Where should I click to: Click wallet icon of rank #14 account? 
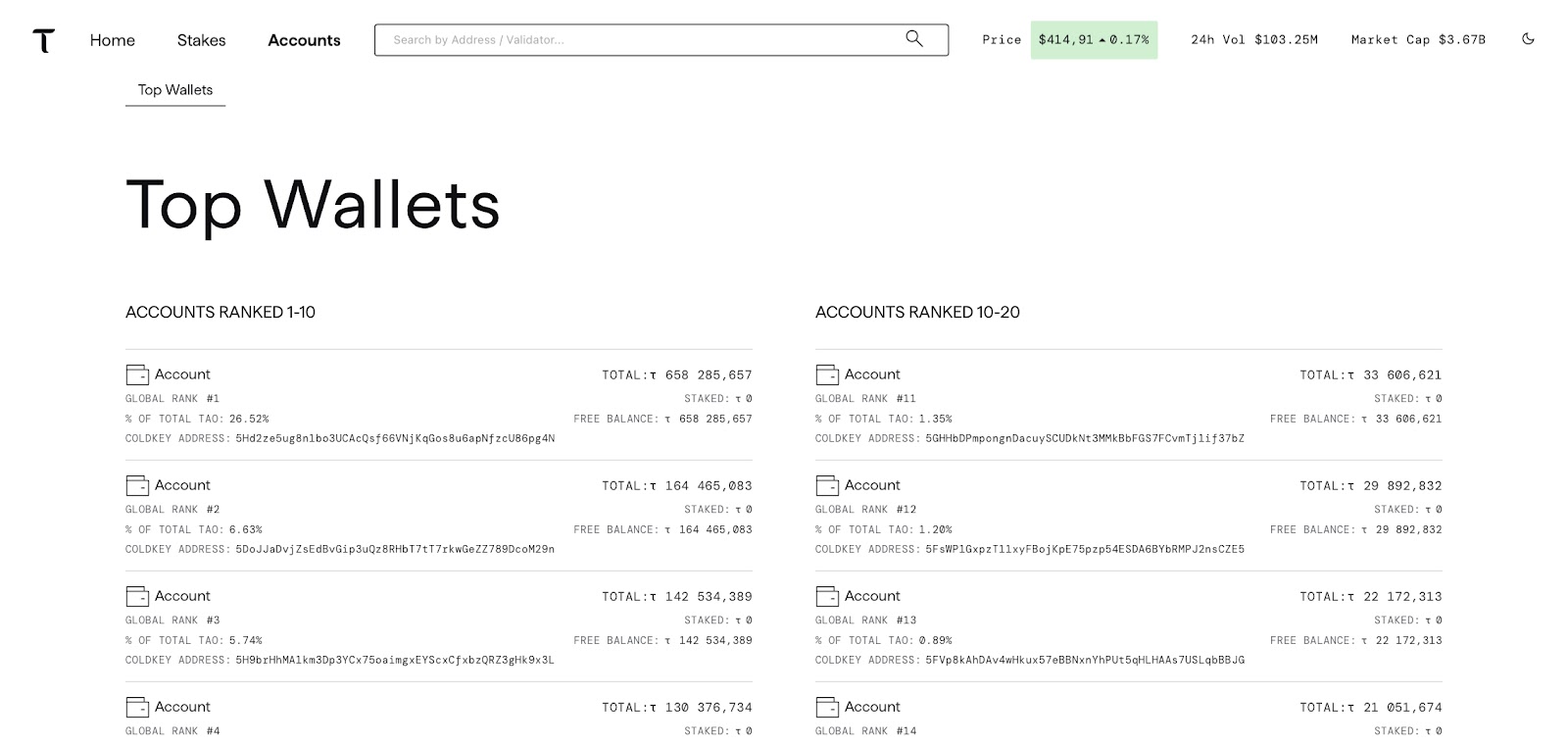click(827, 707)
